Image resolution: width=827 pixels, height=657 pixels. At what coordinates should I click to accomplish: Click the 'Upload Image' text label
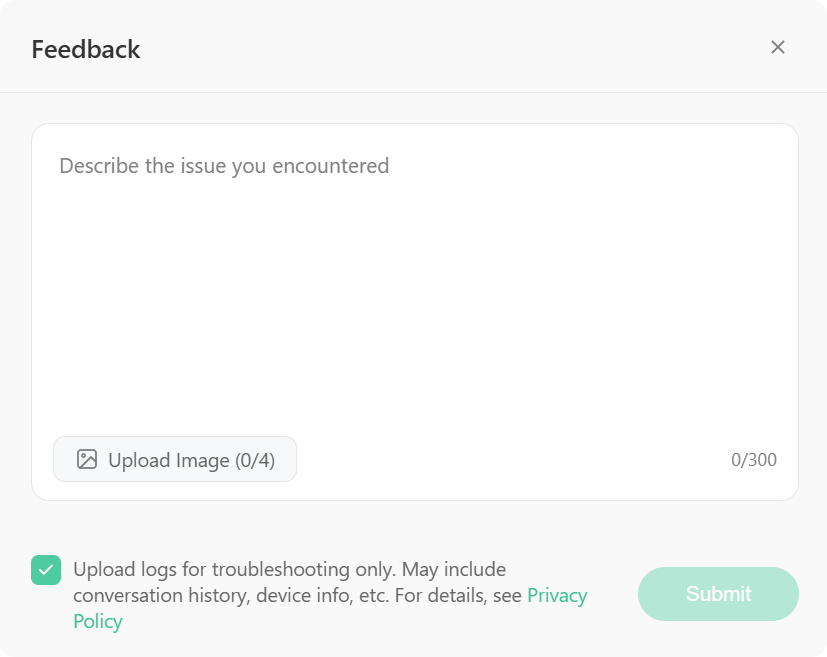pyautogui.click(x=169, y=460)
